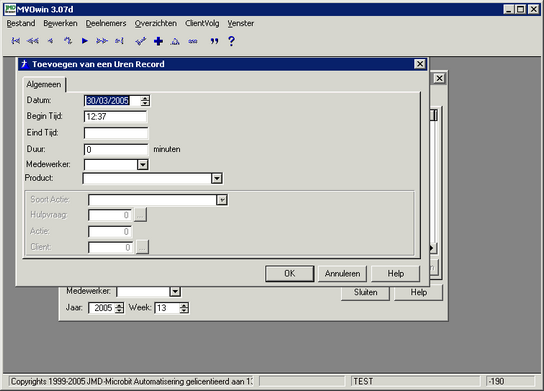Select the Algemeen tab
The image size is (544, 391).
[44, 84]
